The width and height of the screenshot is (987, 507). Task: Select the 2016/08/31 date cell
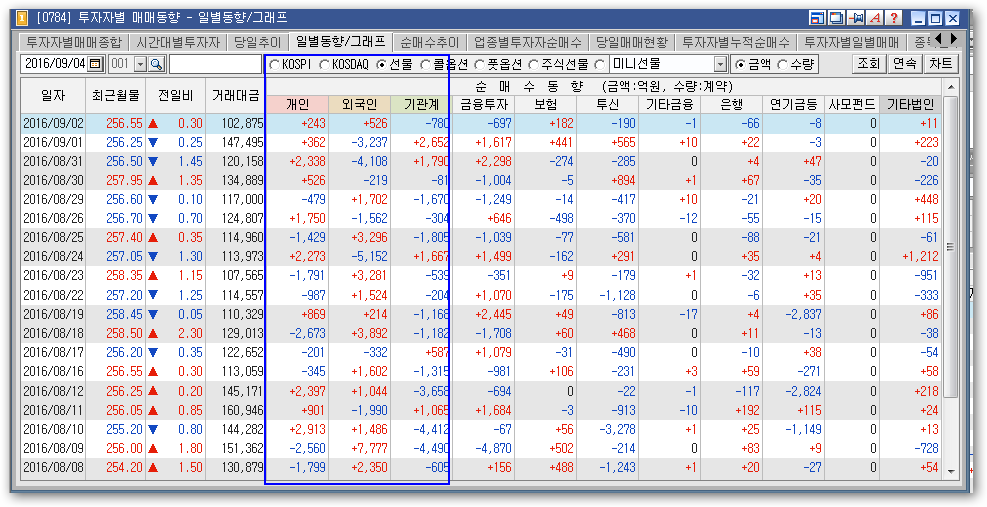(x=53, y=162)
